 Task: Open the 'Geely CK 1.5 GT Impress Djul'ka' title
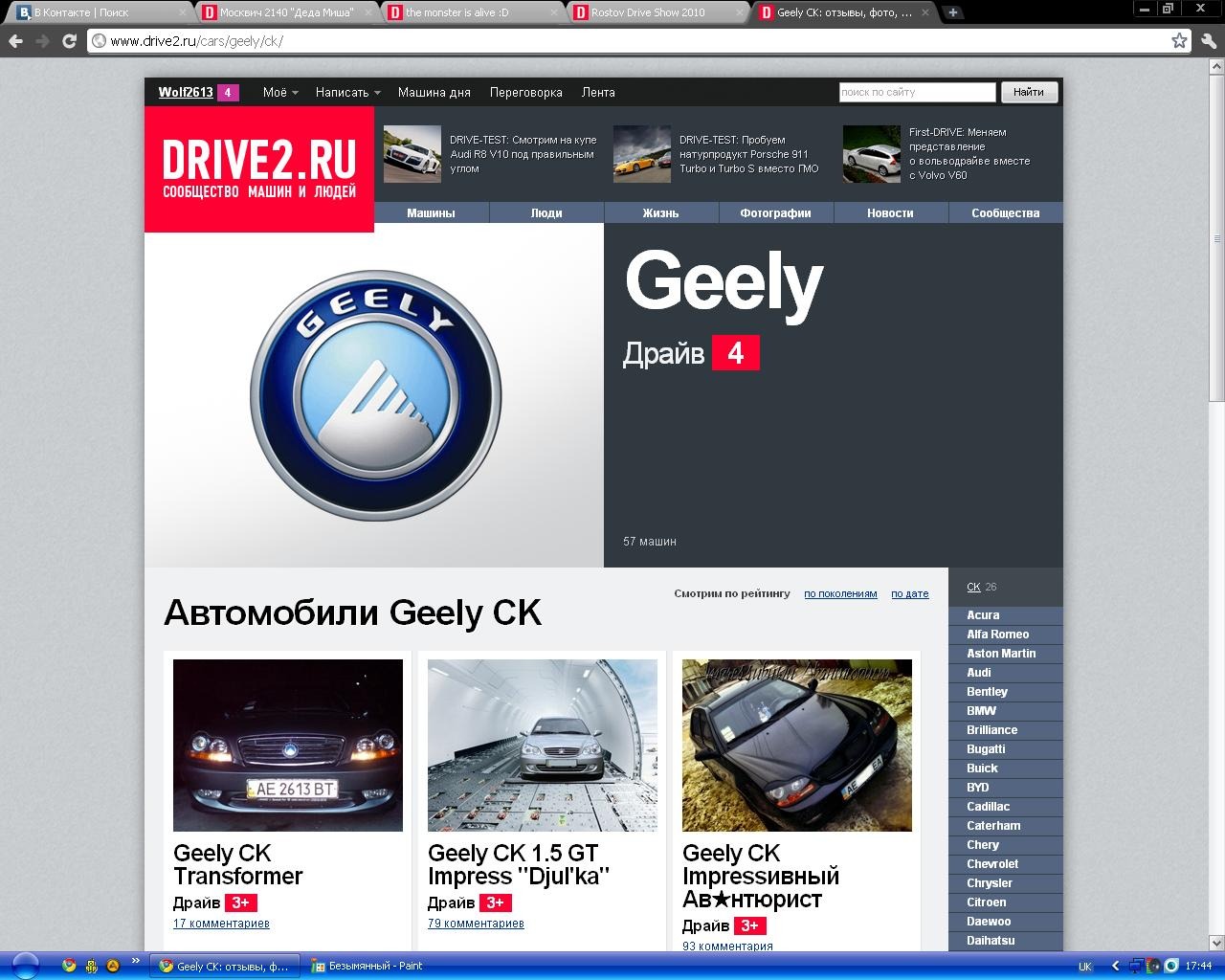519,865
